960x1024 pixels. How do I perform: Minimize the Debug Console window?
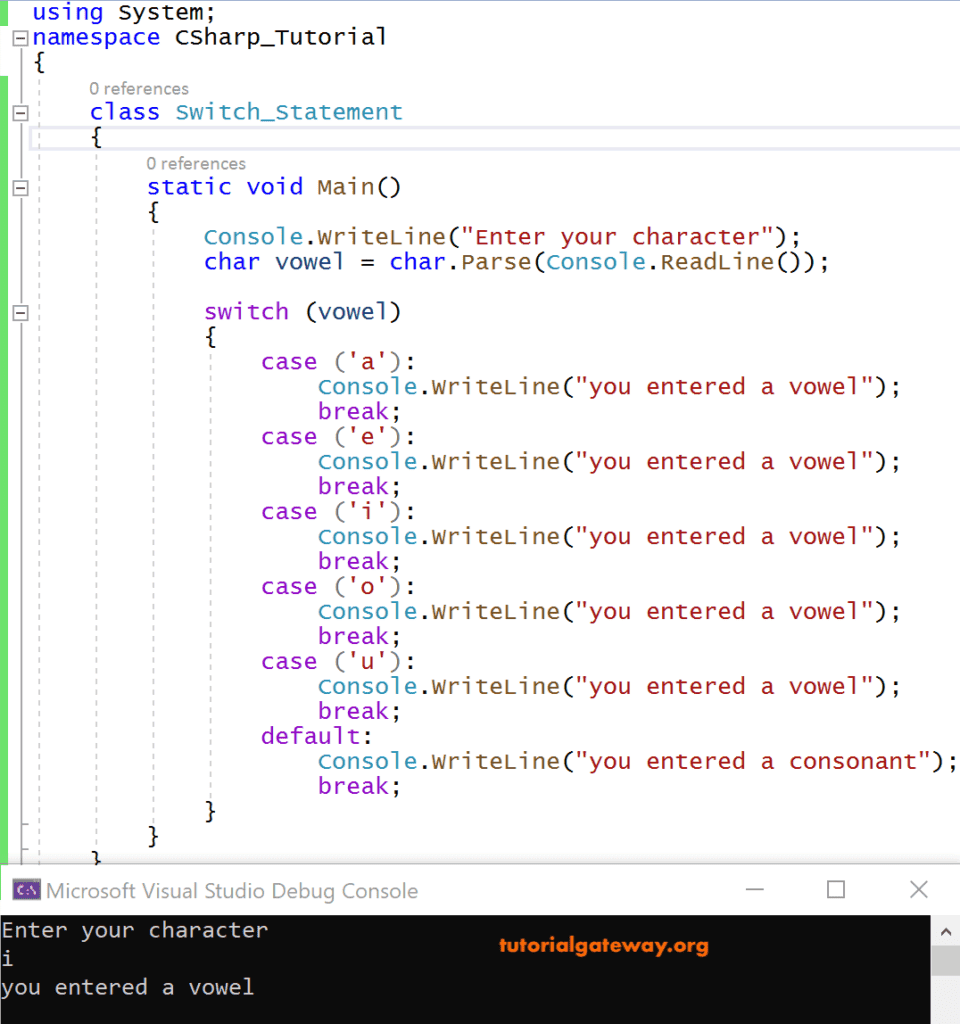click(755, 889)
